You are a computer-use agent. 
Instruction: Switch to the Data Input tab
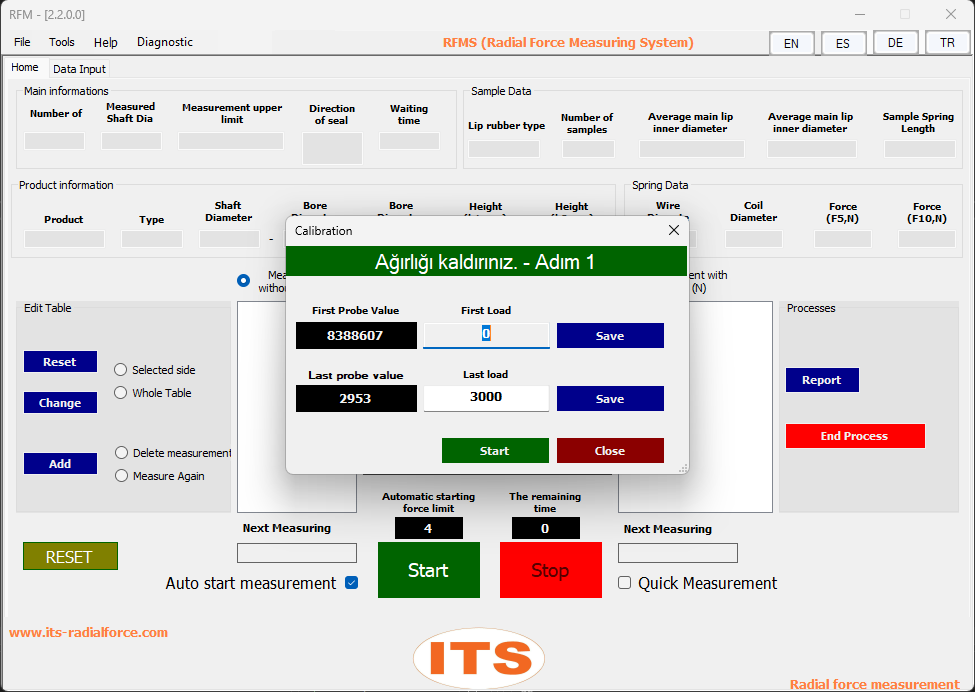79,69
